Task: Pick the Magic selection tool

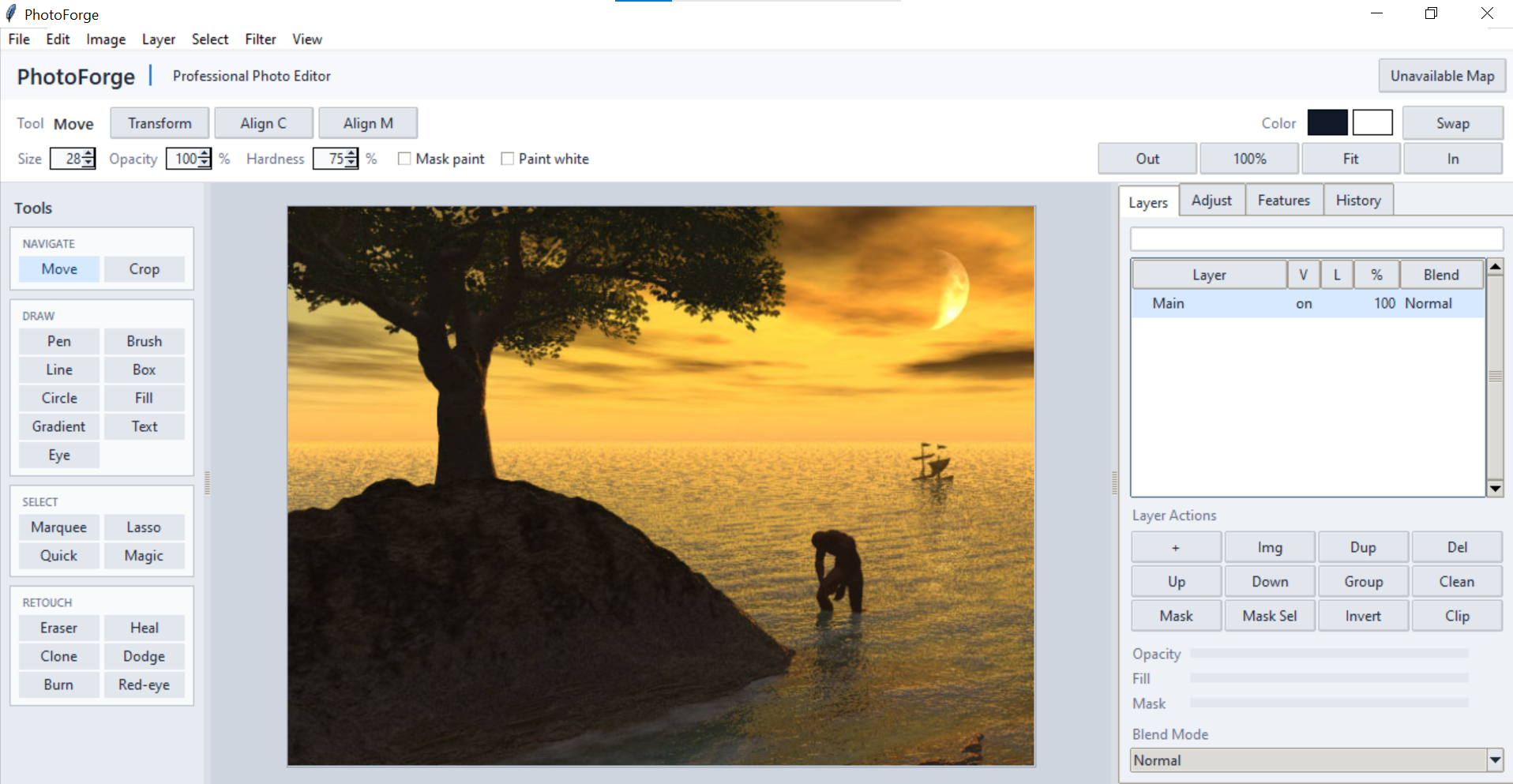Action: pos(145,556)
